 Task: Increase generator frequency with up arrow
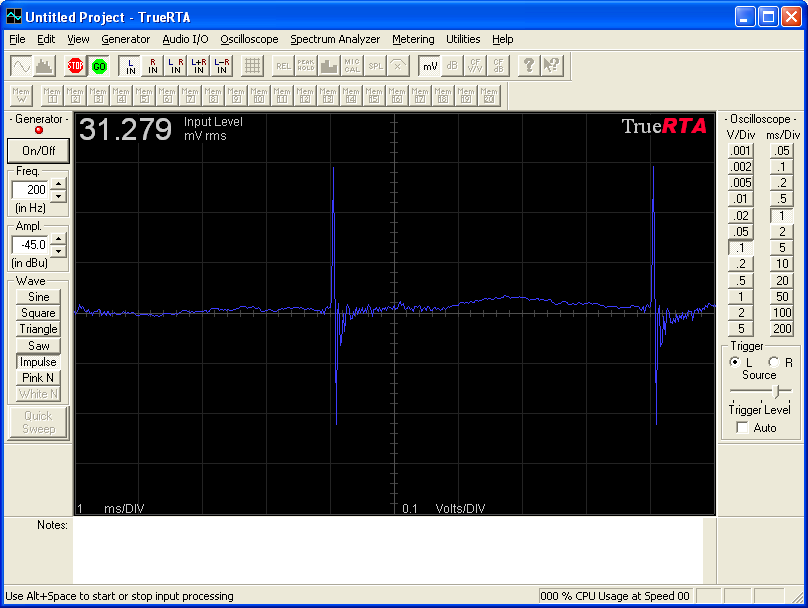[x=59, y=183]
